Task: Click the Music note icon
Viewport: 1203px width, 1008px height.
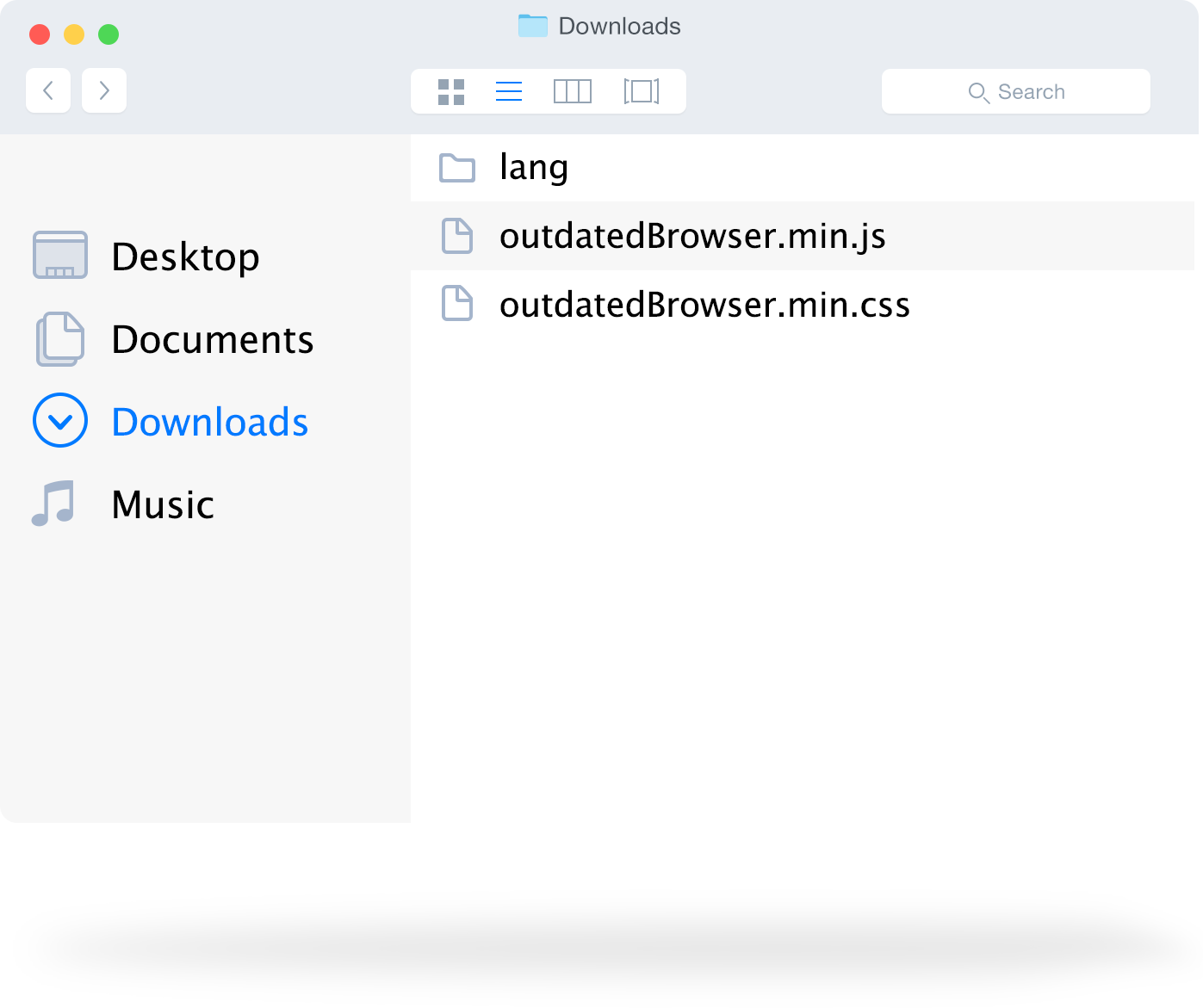Action: 53,504
